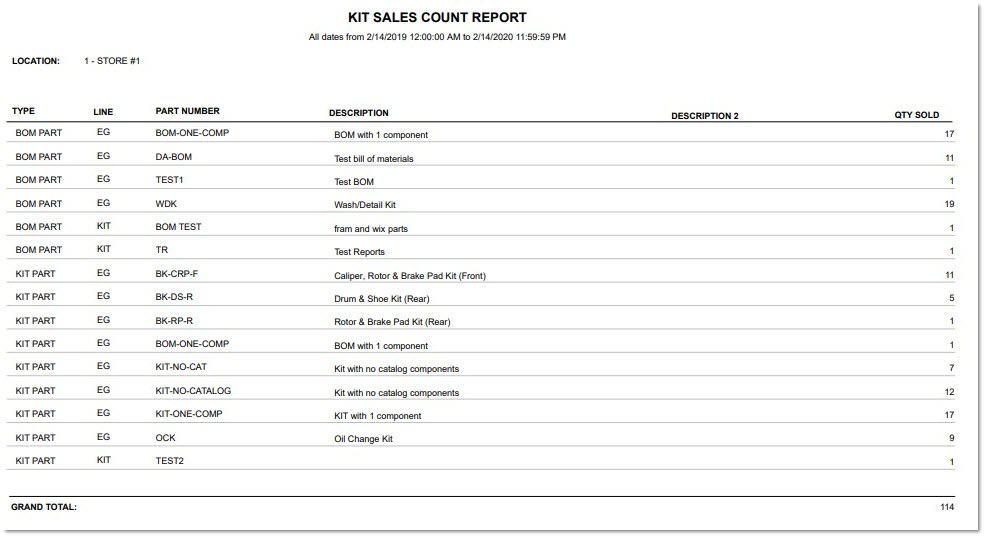Click the DESCRIPTION column header
984x536 pixels.
click(359, 113)
